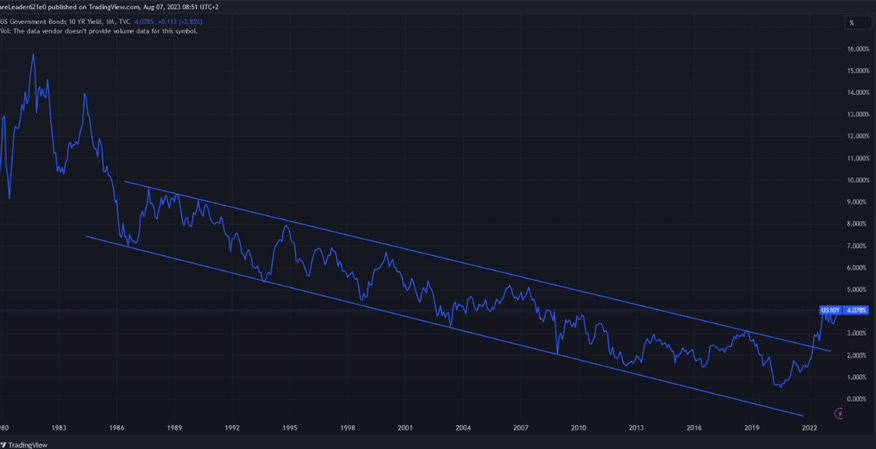This screenshot has width=876, height=449.
Task: Toggle the percent scale button at top right
Action: point(853,22)
